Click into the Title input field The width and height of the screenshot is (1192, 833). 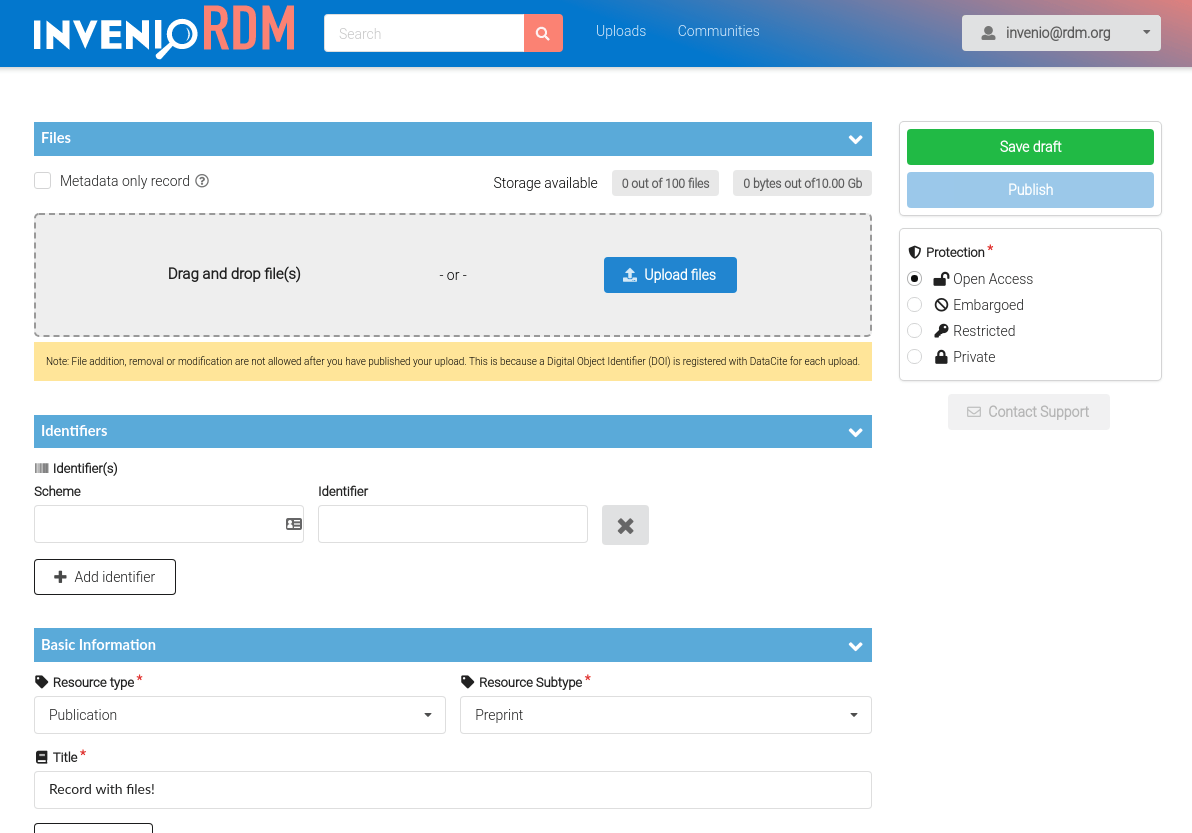[452, 789]
